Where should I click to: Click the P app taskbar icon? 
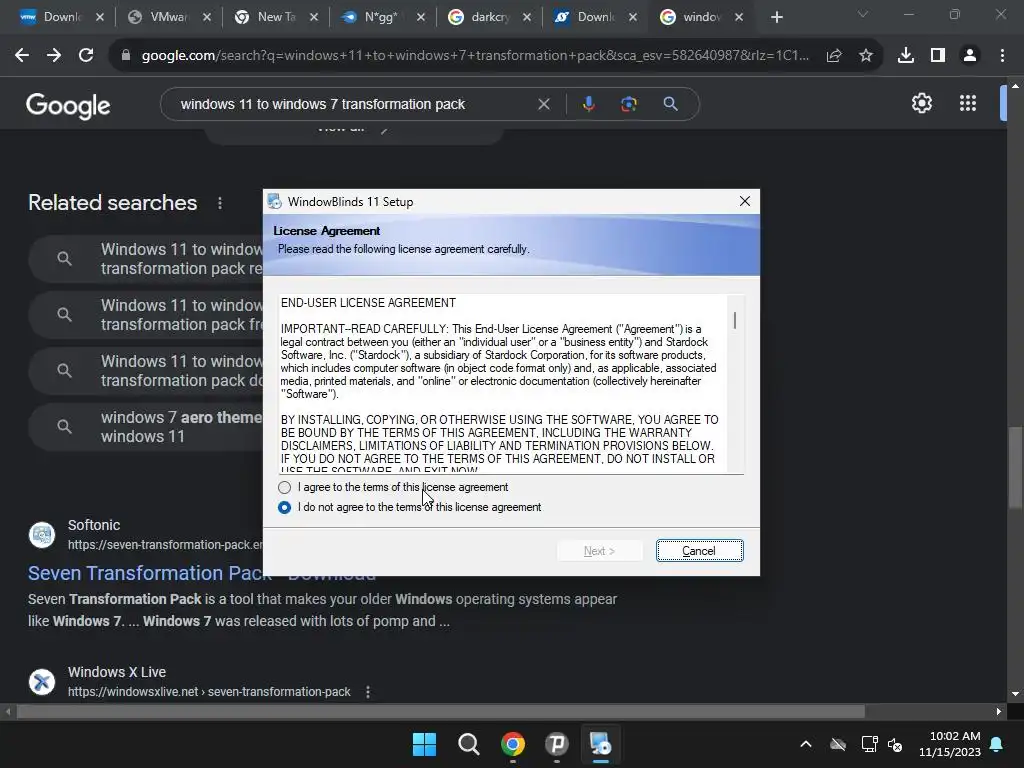(556, 744)
